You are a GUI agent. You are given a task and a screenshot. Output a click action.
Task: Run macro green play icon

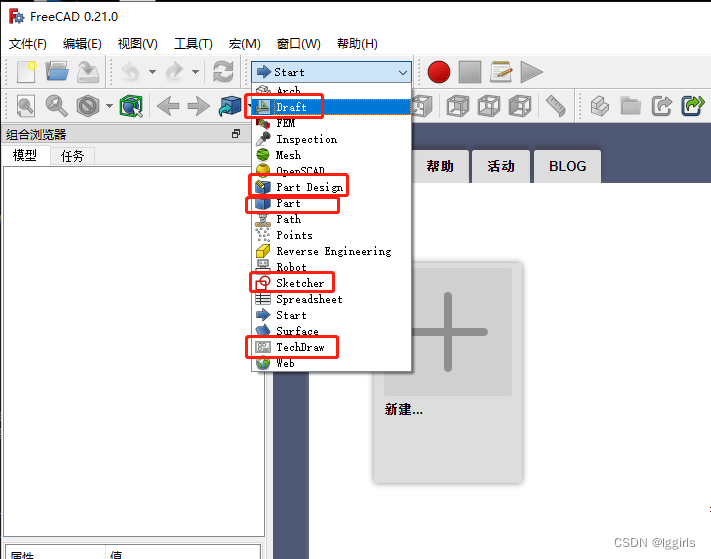point(531,72)
